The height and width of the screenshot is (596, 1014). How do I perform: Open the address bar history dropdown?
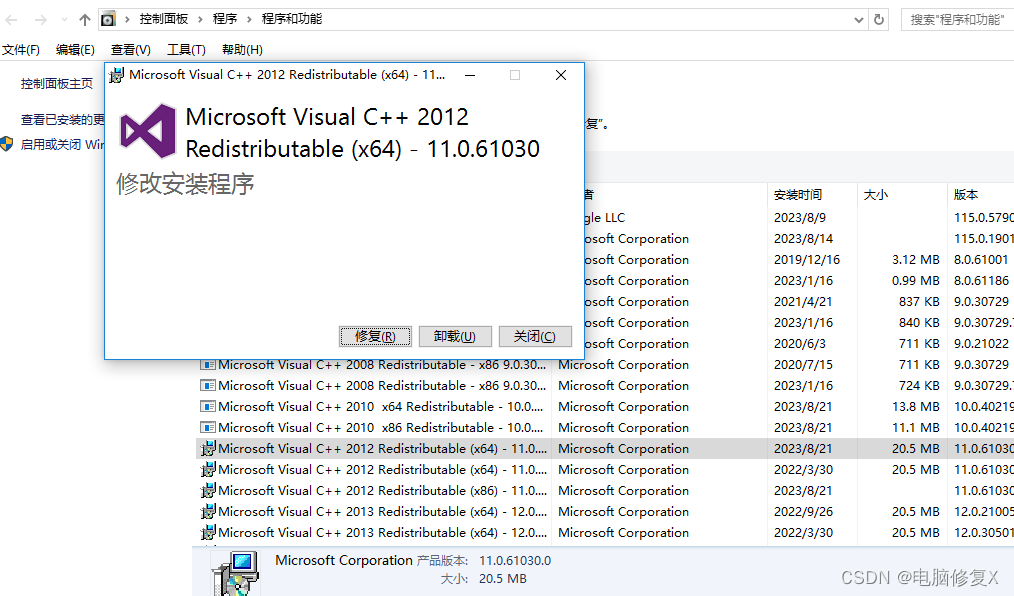[859, 20]
